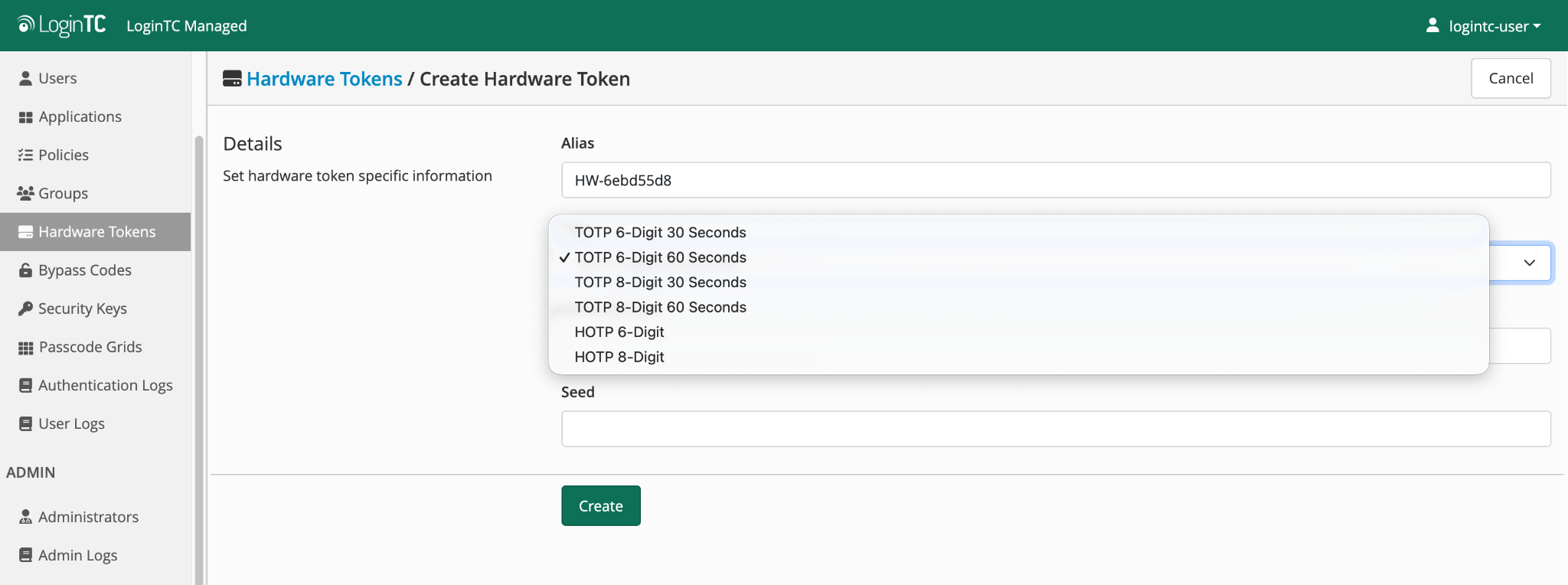Focus the Alias input field

(x=1056, y=180)
